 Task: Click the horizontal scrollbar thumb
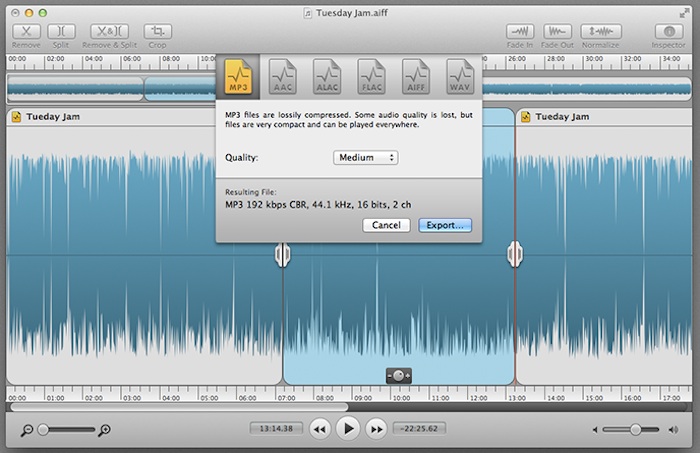(x=179, y=407)
